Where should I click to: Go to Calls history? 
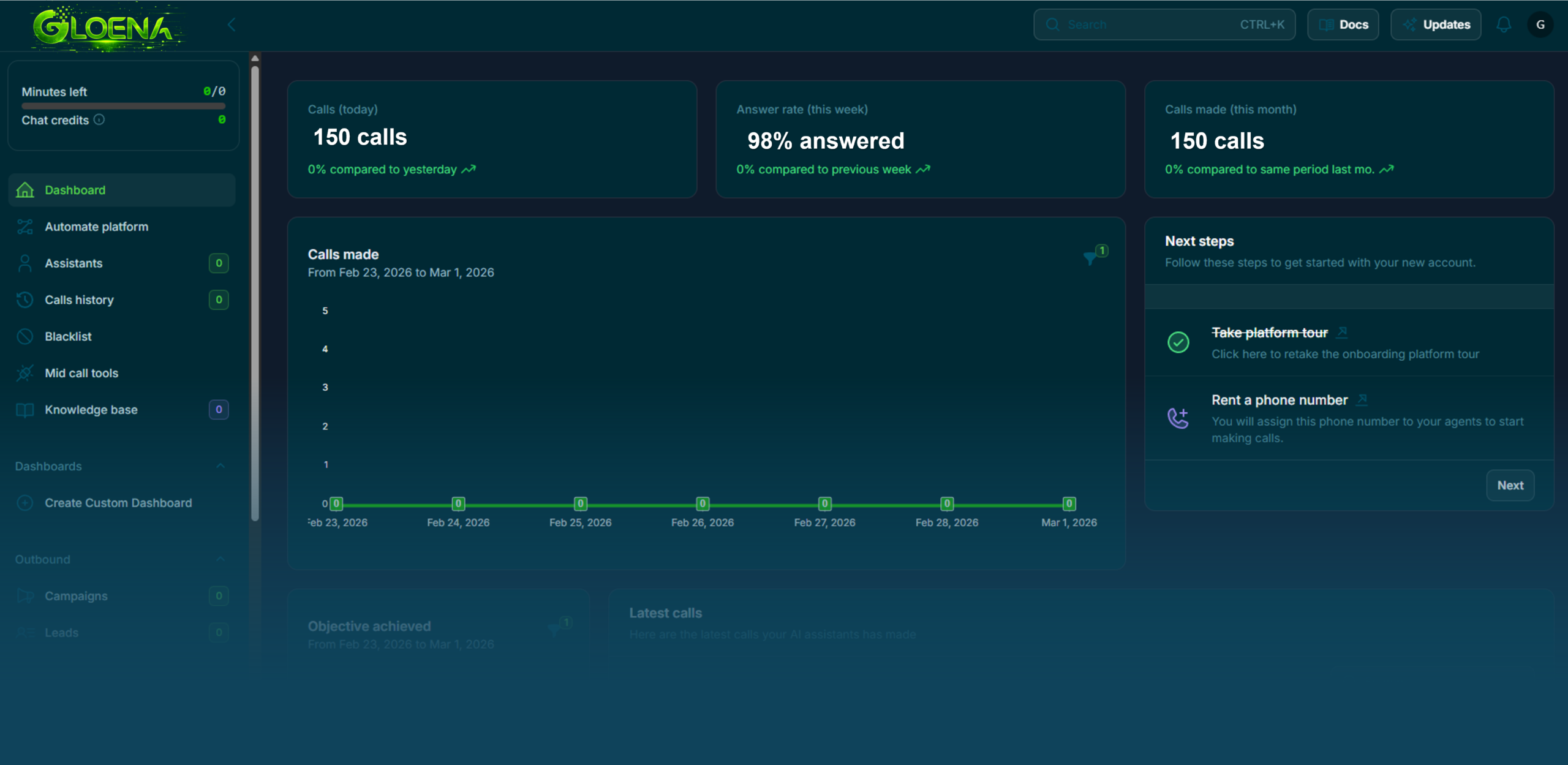pyautogui.click(x=79, y=300)
